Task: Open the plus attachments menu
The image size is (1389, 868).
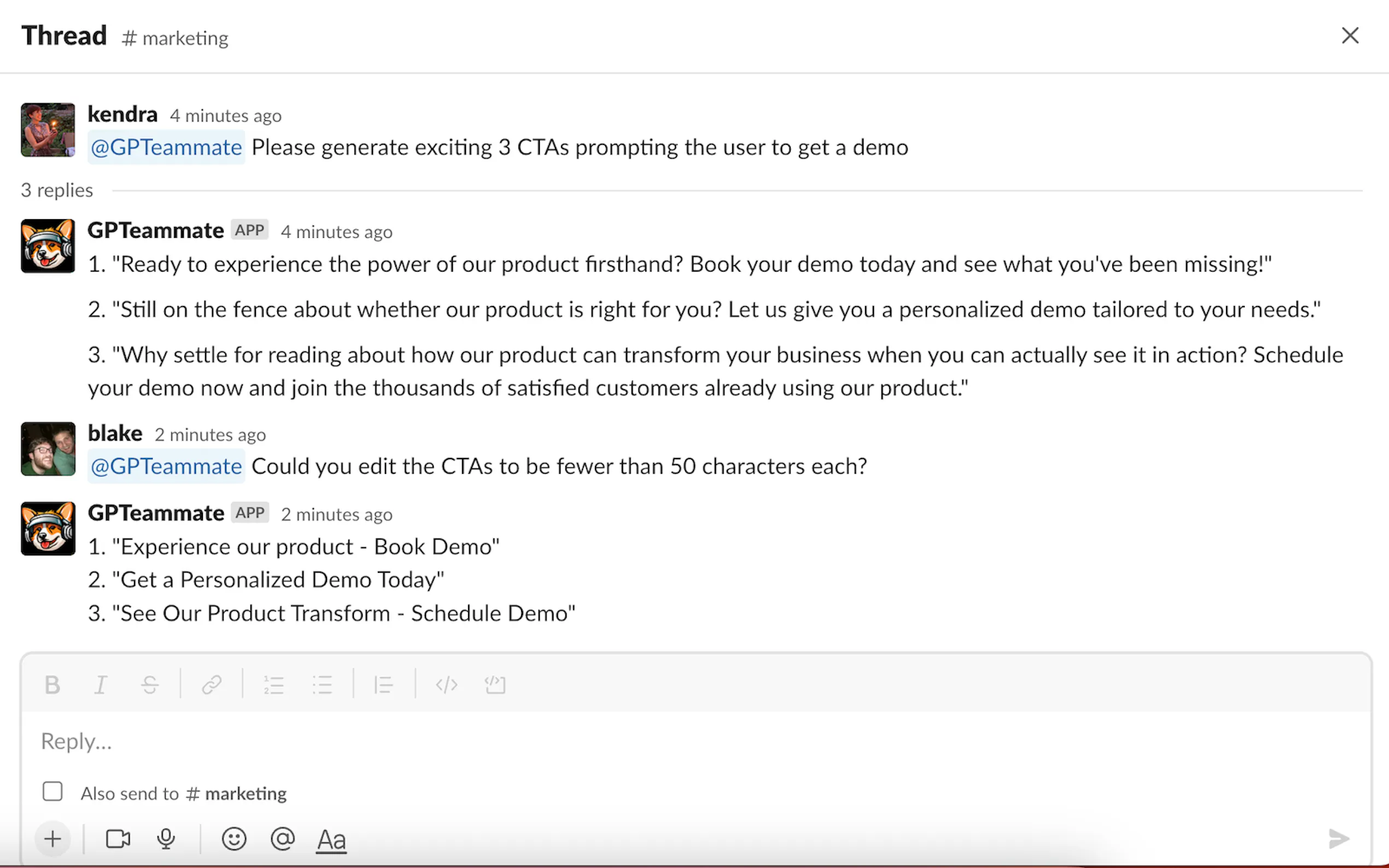Action: [52, 839]
